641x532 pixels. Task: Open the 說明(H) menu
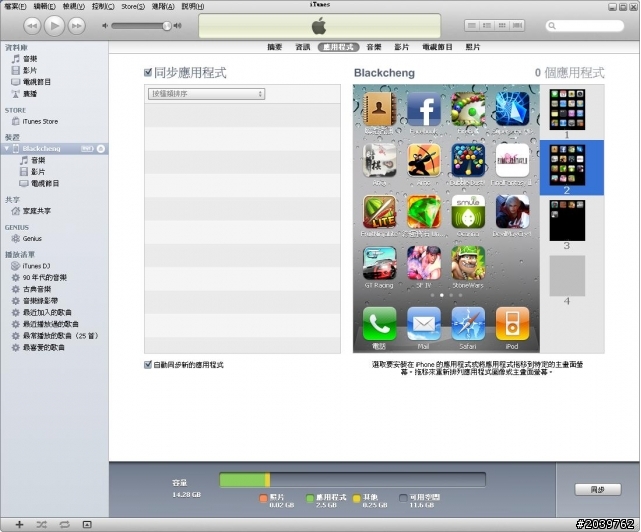(x=193, y=7)
